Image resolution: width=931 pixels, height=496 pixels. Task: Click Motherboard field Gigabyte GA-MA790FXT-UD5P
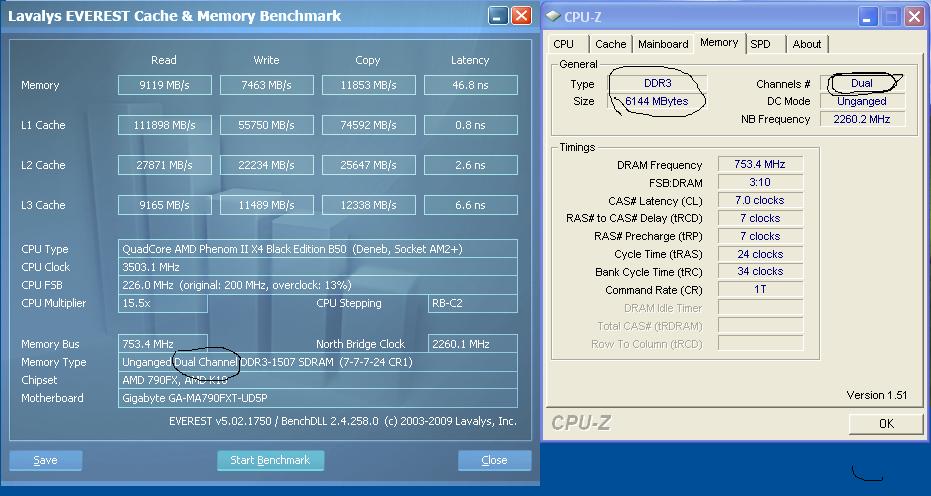click(318, 398)
